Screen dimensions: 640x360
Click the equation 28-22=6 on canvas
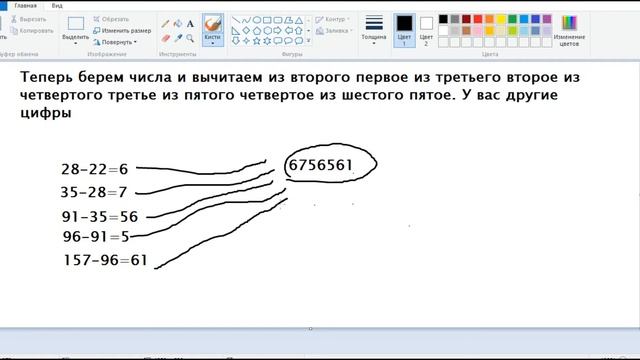pyautogui.click(x=95, y=169)
